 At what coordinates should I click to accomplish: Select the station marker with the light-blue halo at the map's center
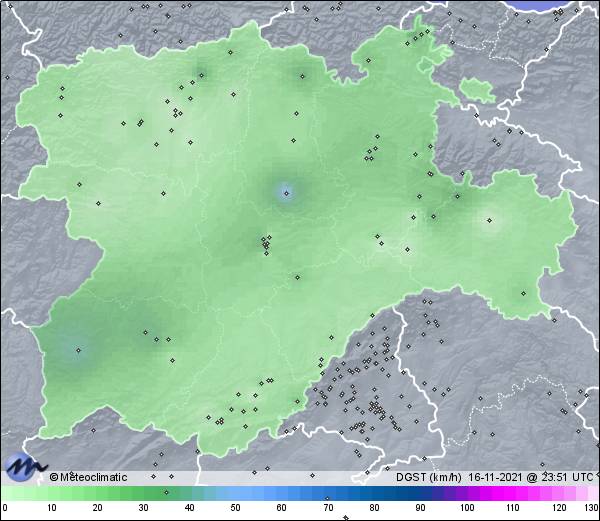(286, 193)
